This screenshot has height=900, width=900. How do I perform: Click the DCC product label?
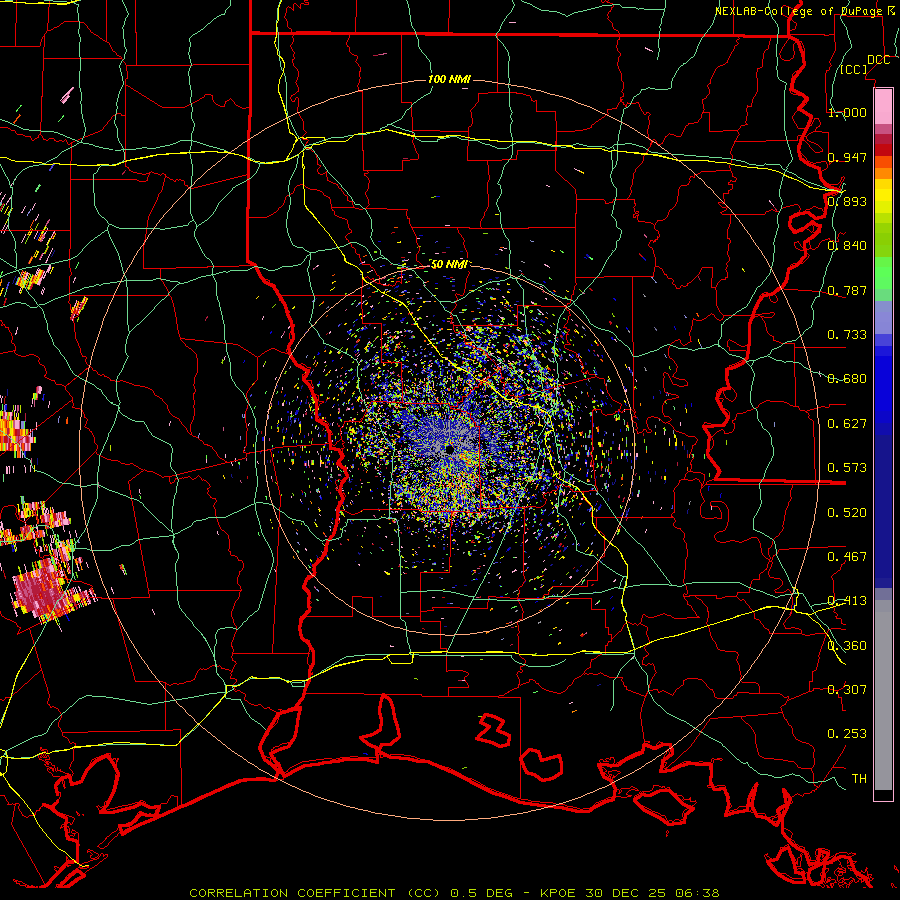pyautogui.click(x=878, y=60)
